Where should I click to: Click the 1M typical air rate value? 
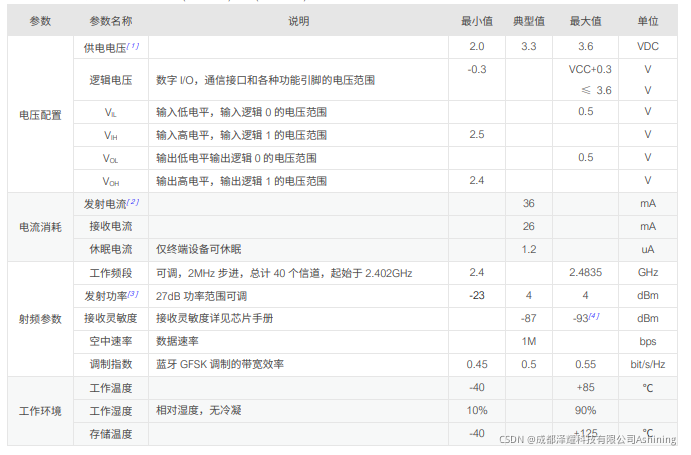pos(528,341)
